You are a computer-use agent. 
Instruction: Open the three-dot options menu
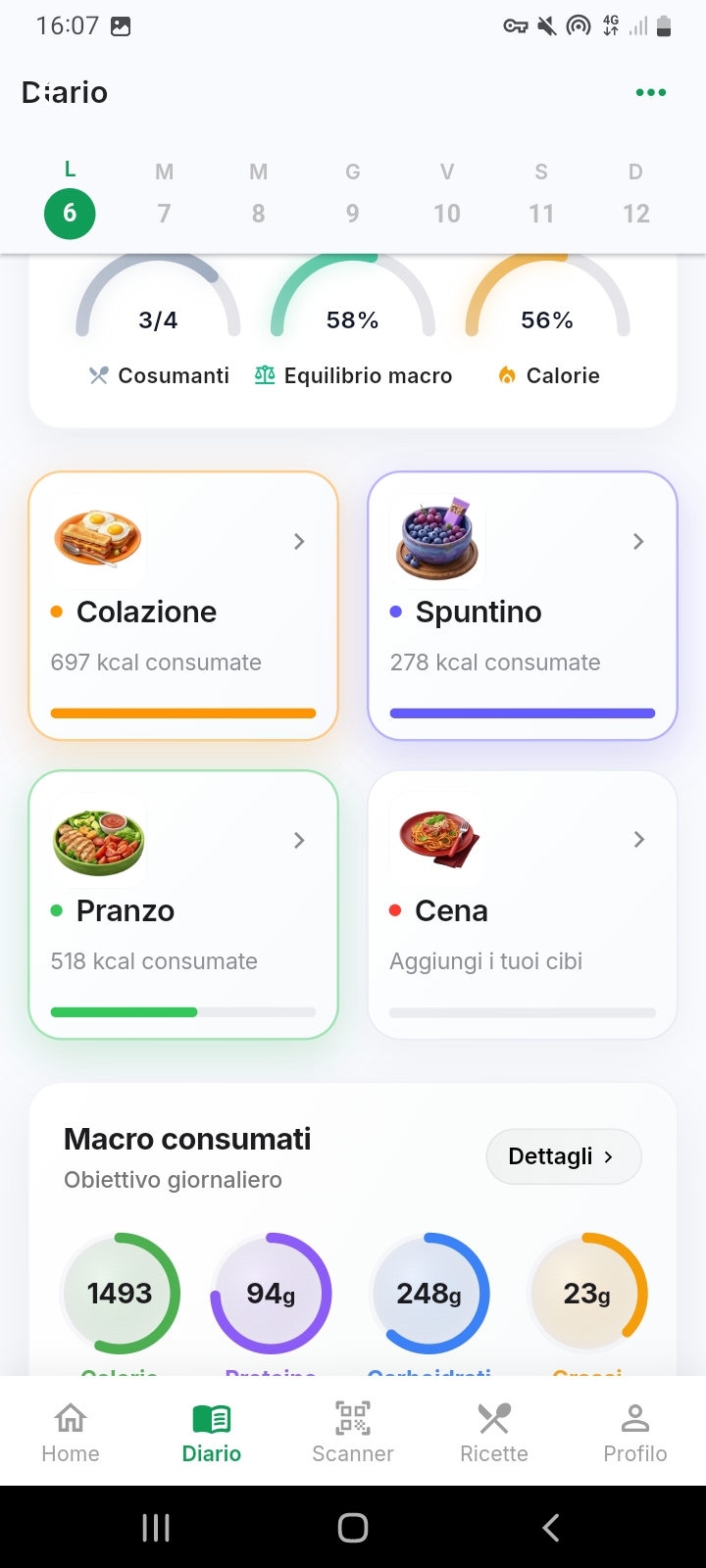click(x=651, y=92)
